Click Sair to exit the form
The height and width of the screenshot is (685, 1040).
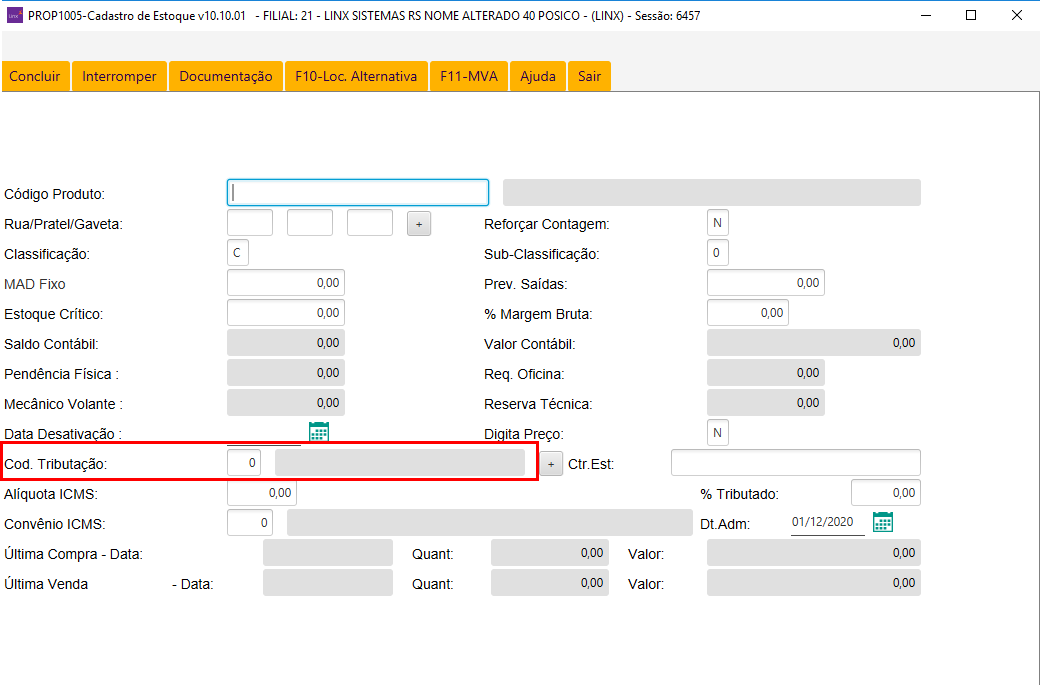click(x=589, y=76)
